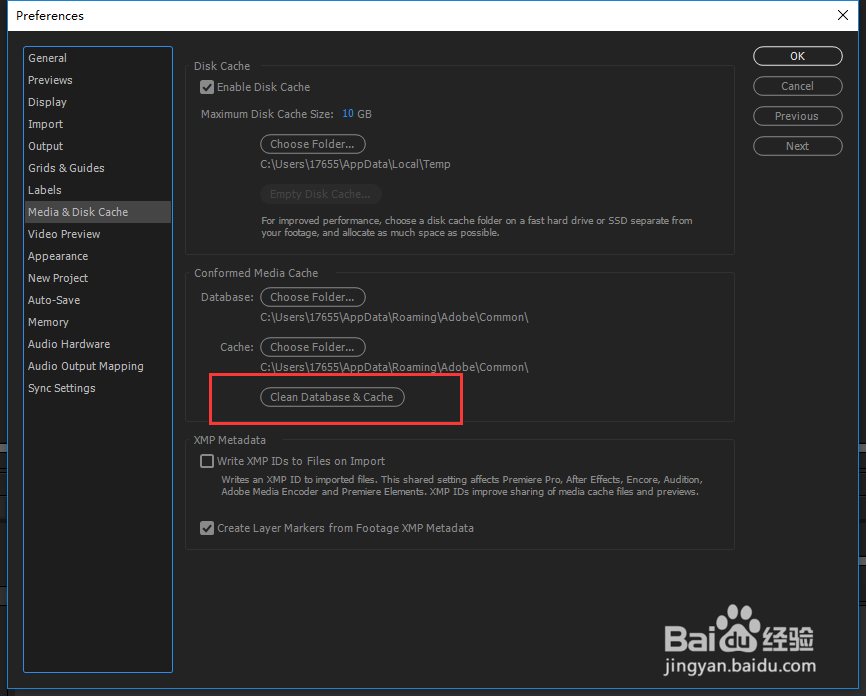The width and height of the screenshot is (866, 696).
Task: Go to Next preferences page
Action: pyautogui.click(x=798, y=146)
